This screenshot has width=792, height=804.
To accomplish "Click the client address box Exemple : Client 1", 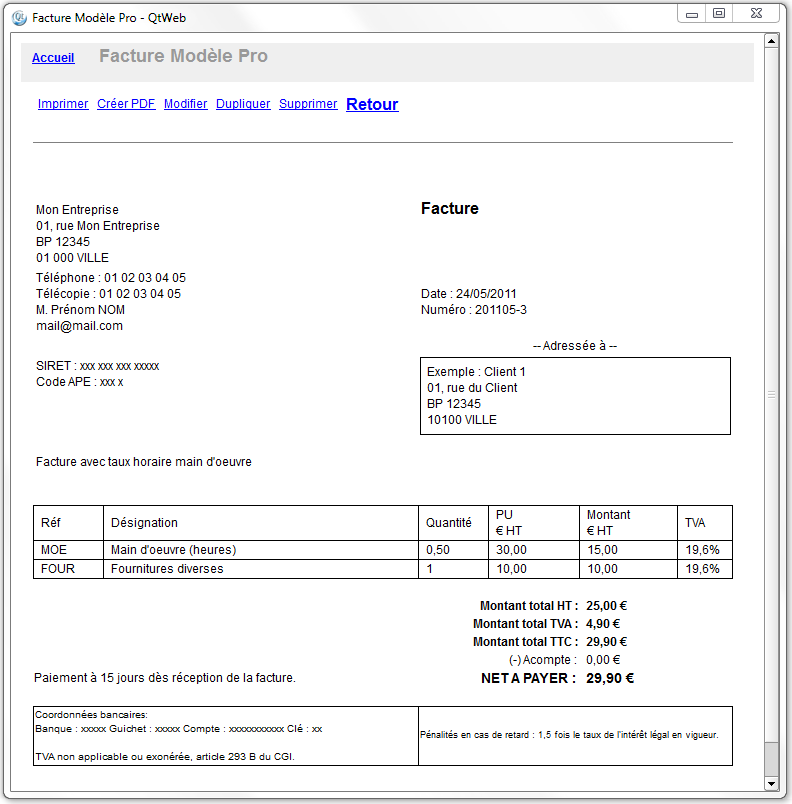I will pos(575,396).
